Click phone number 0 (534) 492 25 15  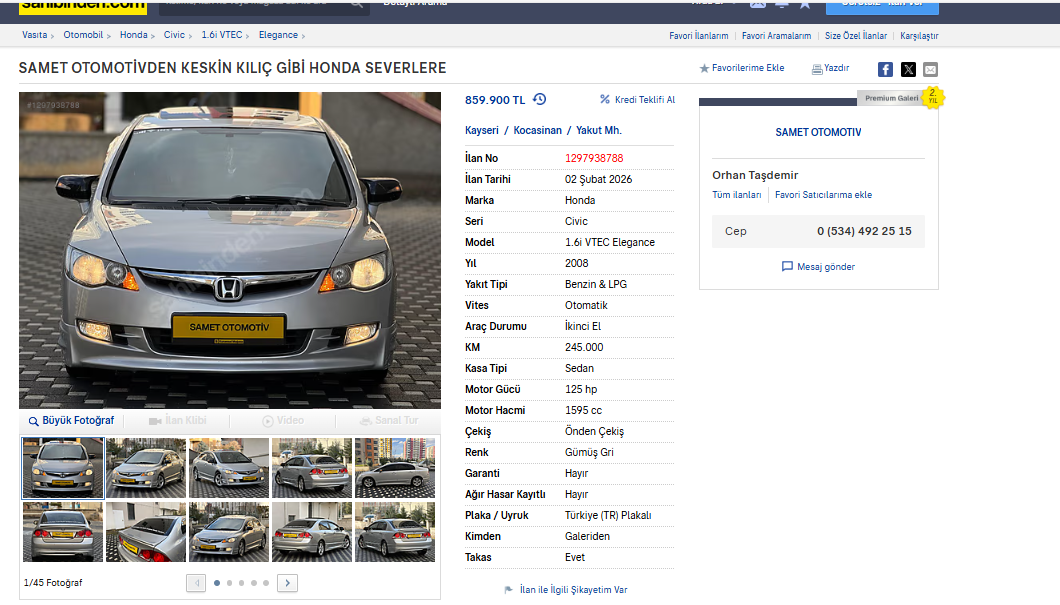click(864, 231)
